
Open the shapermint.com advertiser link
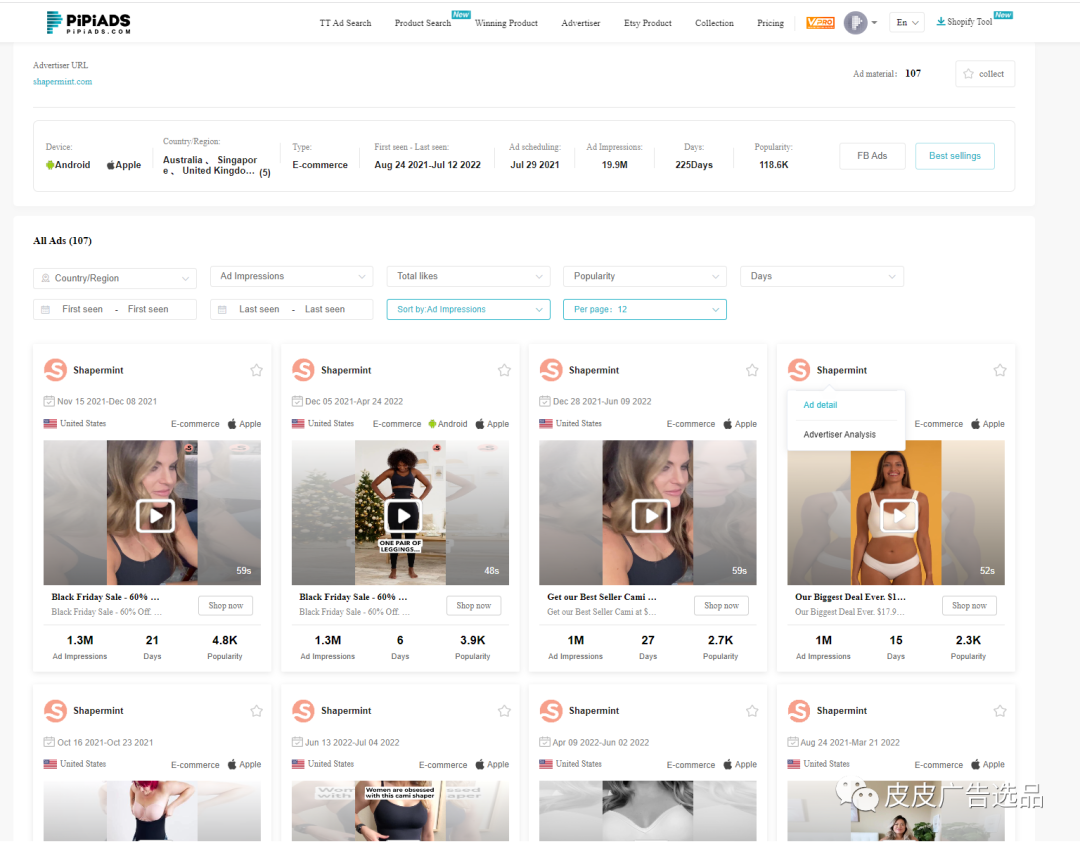click(63, 81)
